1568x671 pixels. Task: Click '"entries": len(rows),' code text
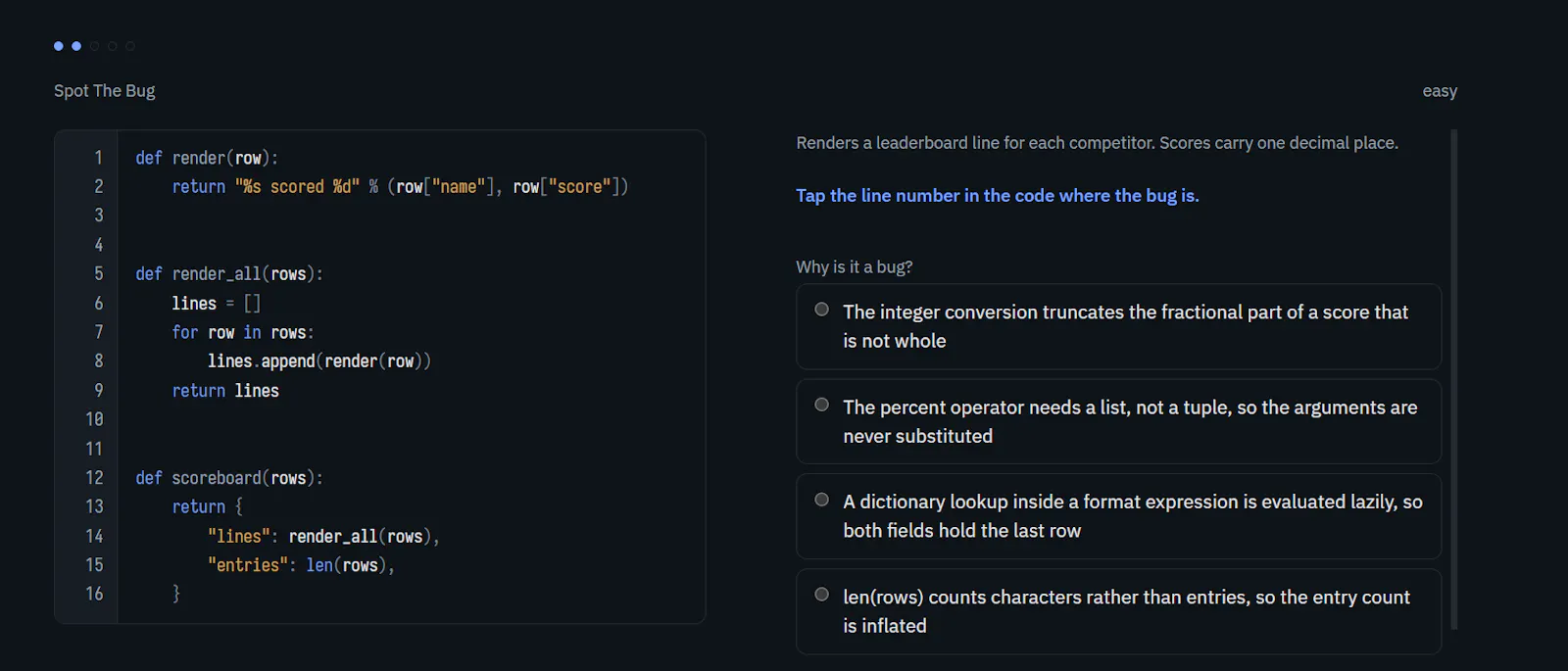(301, 564)
